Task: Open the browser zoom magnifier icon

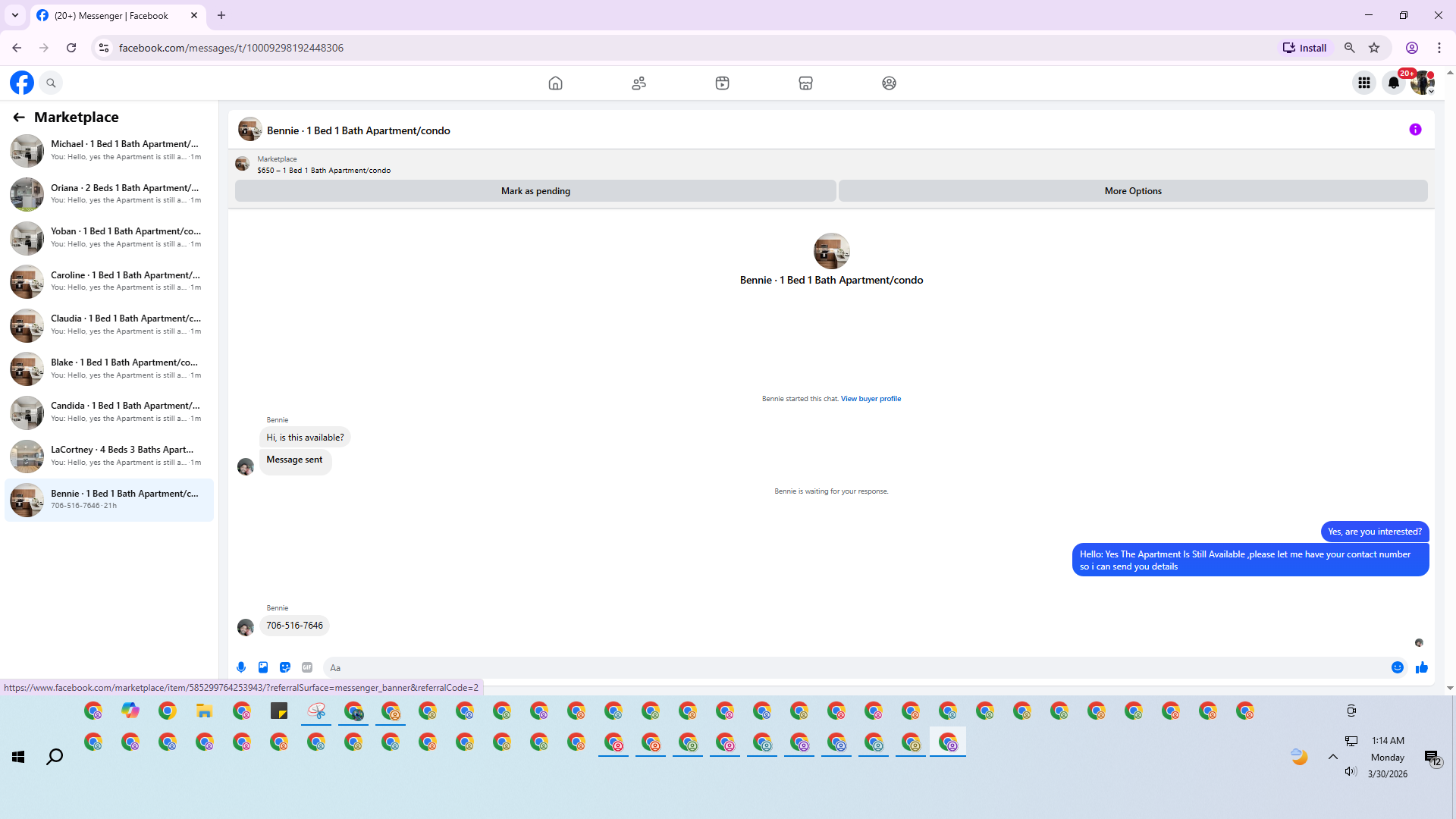Action: [x=1350, y=48]
